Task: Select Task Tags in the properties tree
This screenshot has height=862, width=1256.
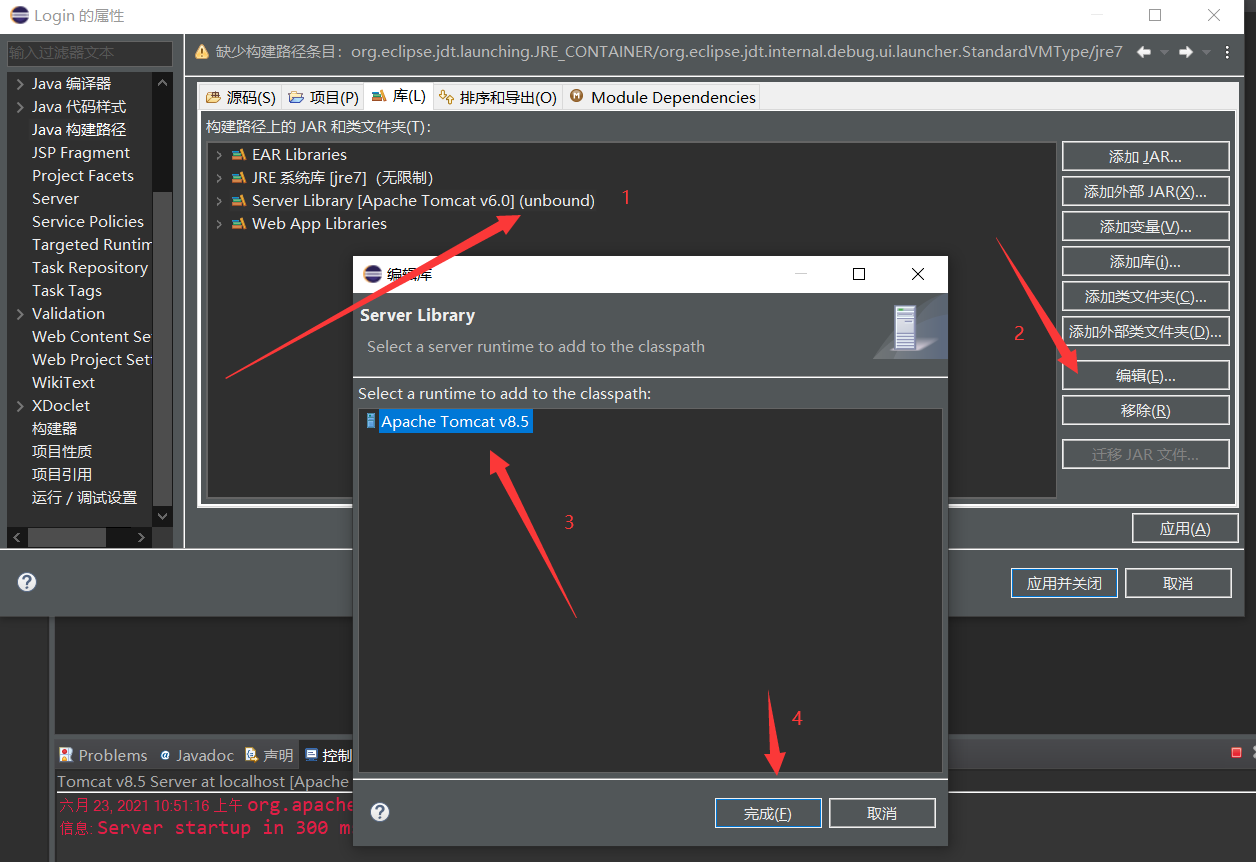Action: pos(67,291)
